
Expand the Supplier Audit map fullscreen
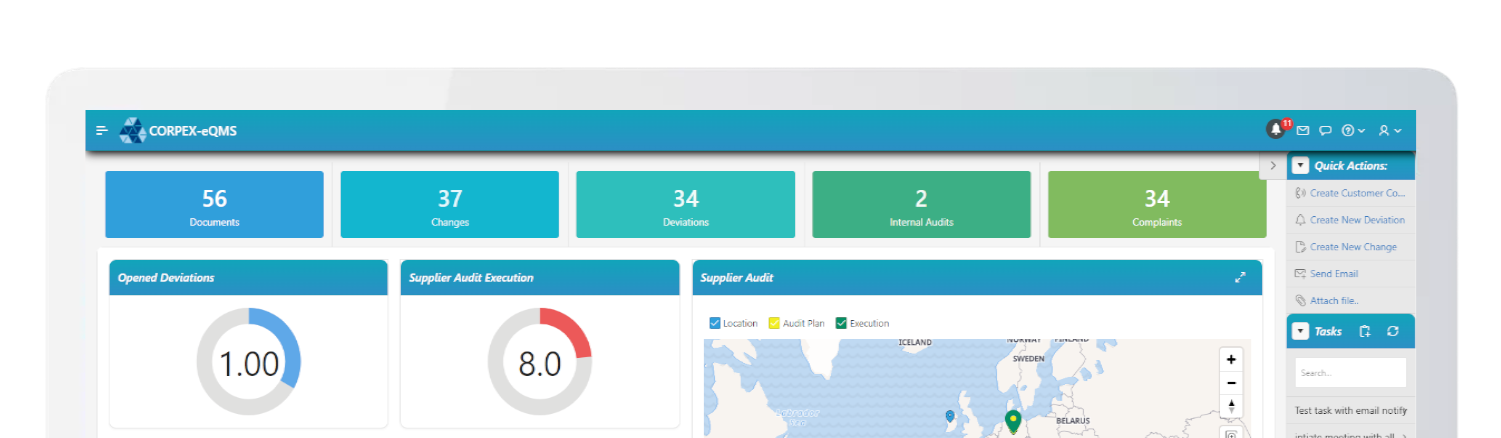coord(1240,278)
